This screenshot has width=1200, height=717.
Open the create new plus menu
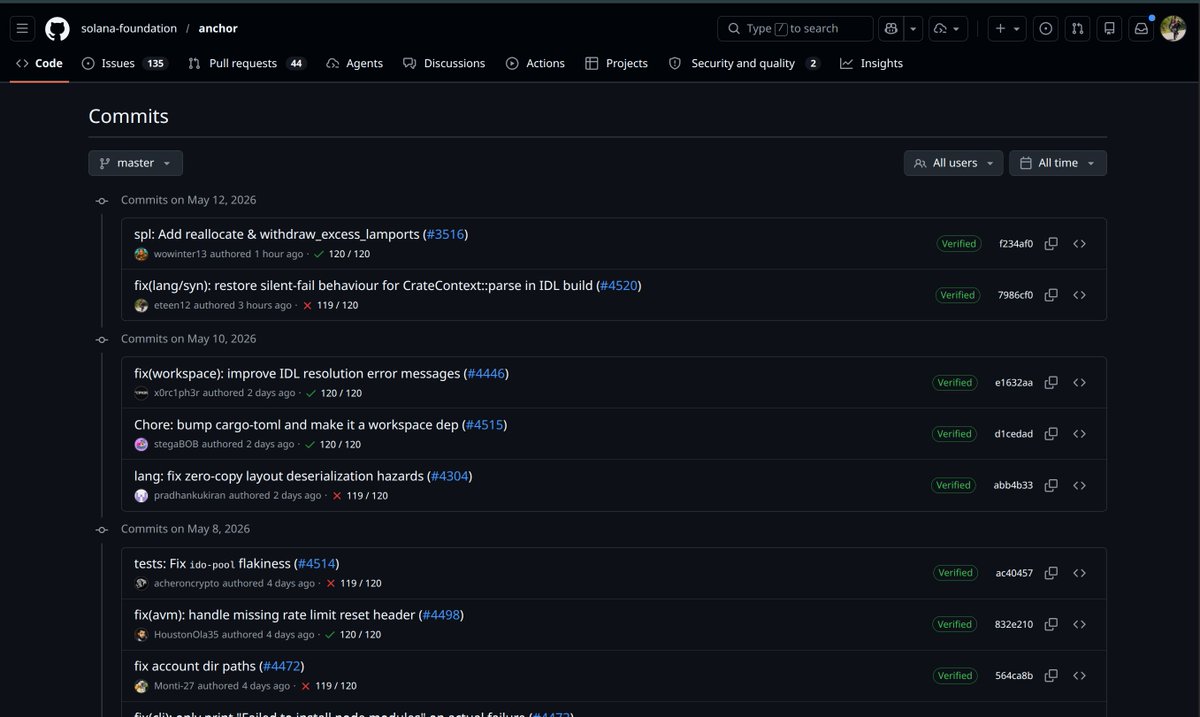[x=1007, y=29]
